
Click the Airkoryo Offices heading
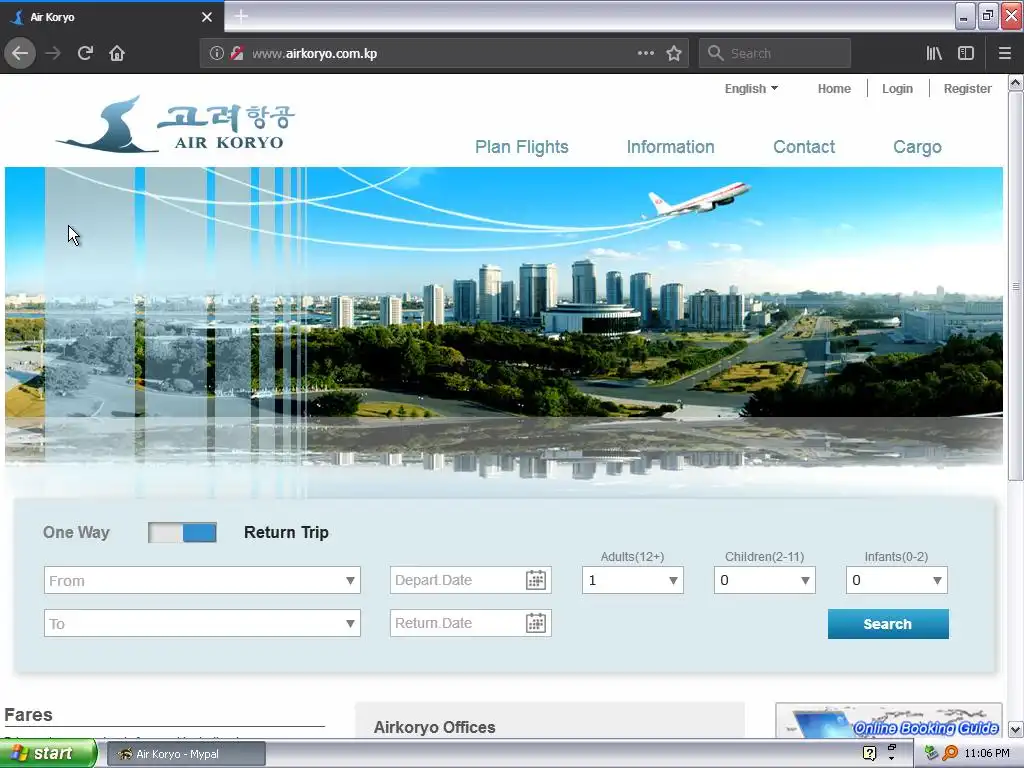coord(434,727)
